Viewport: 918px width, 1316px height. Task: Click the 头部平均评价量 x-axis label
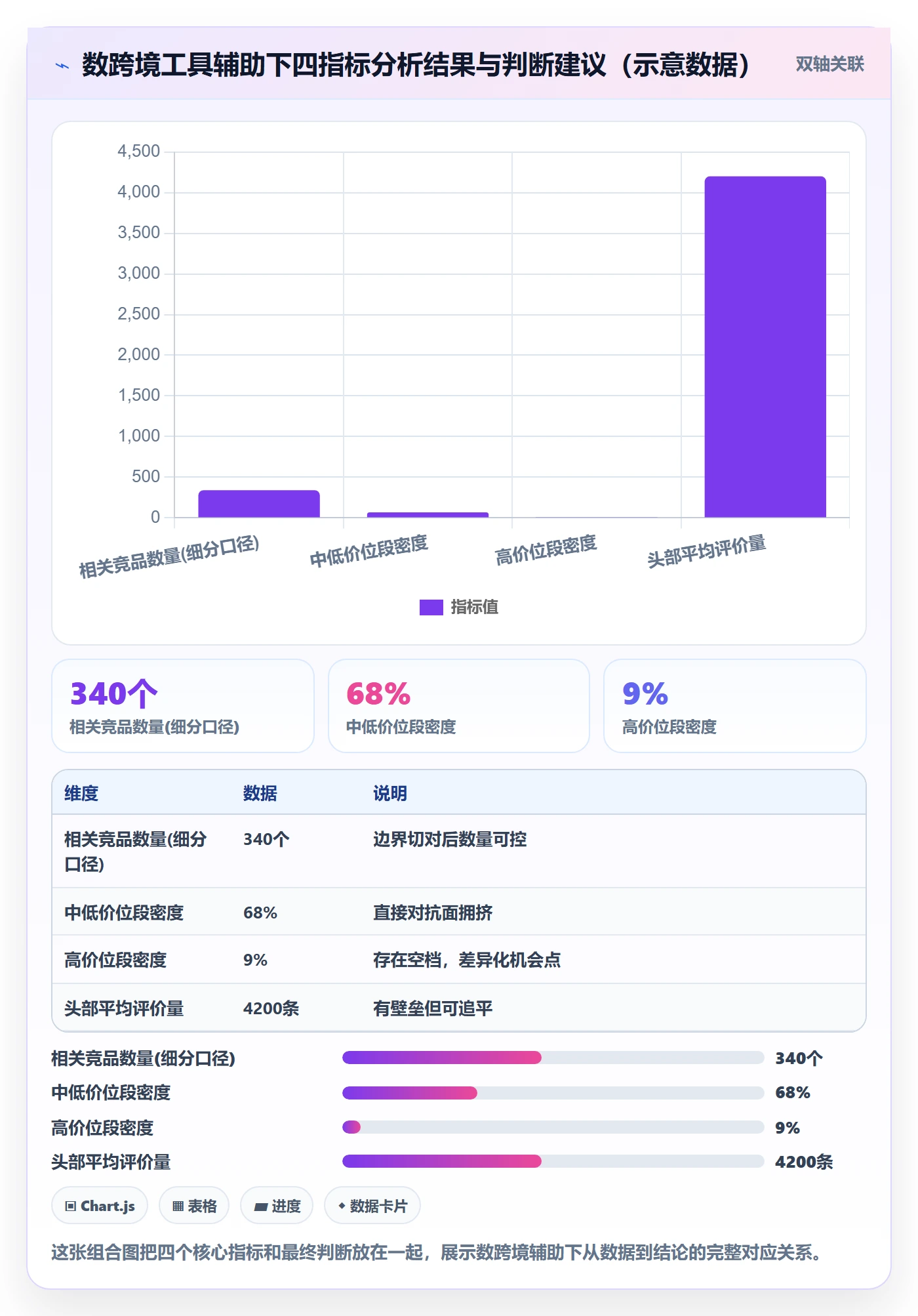click(706, 551)
